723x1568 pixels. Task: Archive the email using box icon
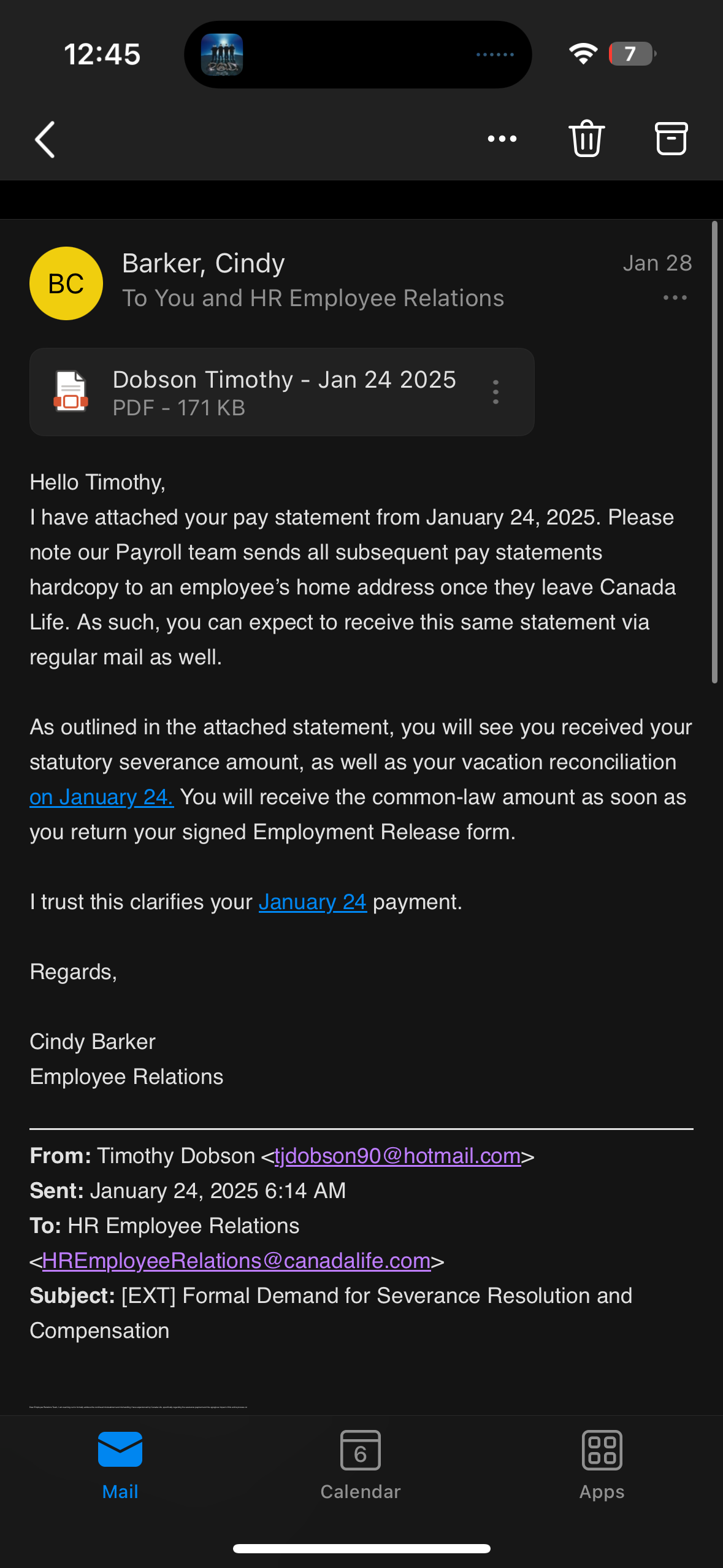[671, 139]
